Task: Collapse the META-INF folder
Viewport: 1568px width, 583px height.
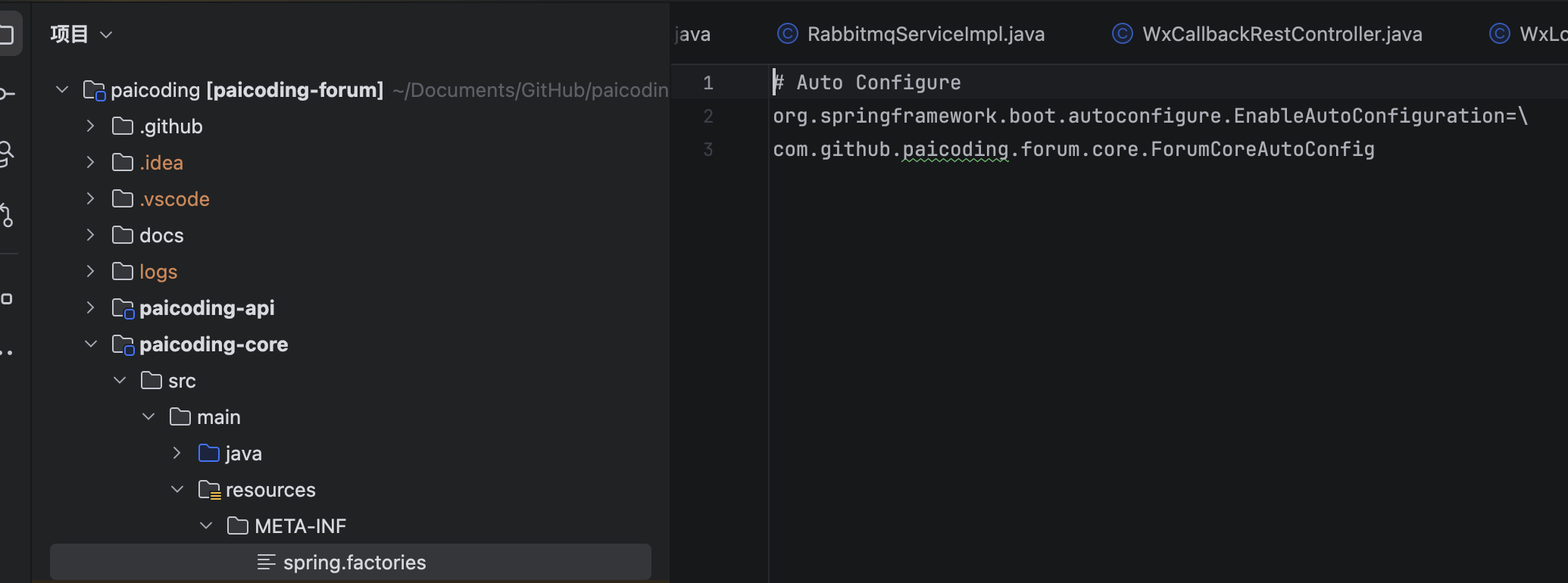Action: [206, 525]
